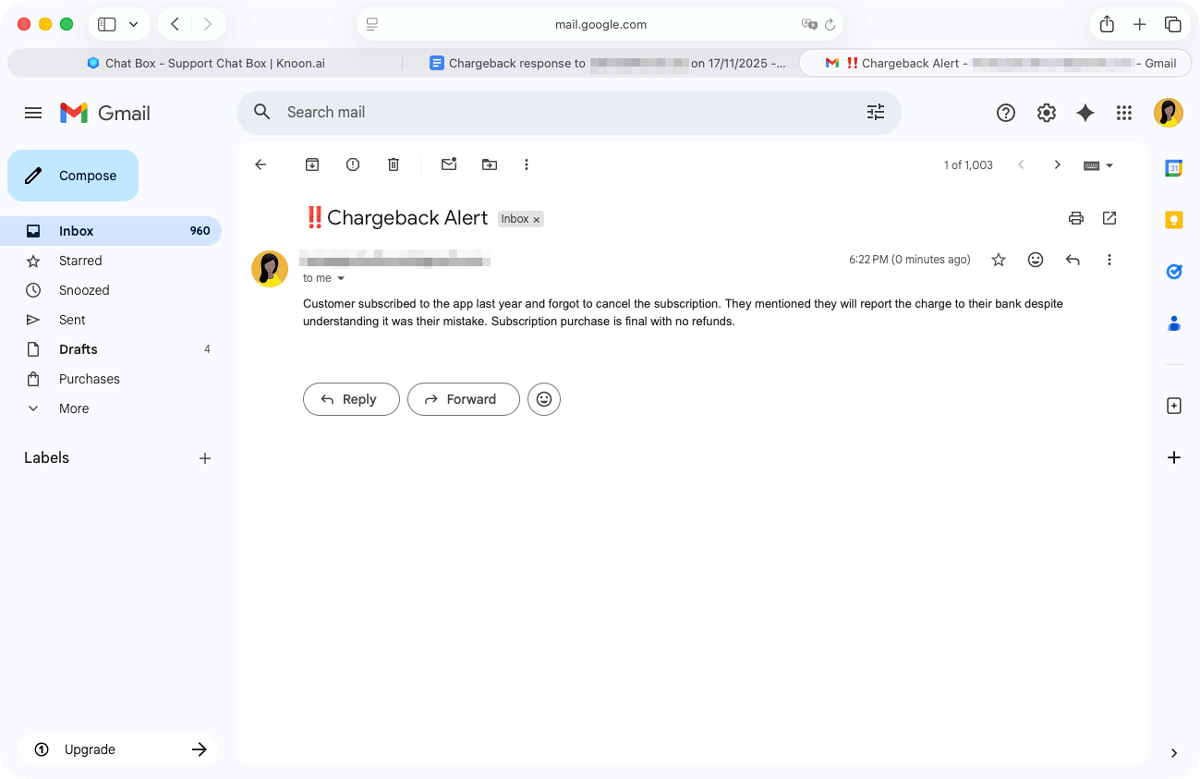The height and width of the screenshot is (779, 1200).
Task: Open the email in a new window
Action: pyautogui.click(x=1109, y=218)
